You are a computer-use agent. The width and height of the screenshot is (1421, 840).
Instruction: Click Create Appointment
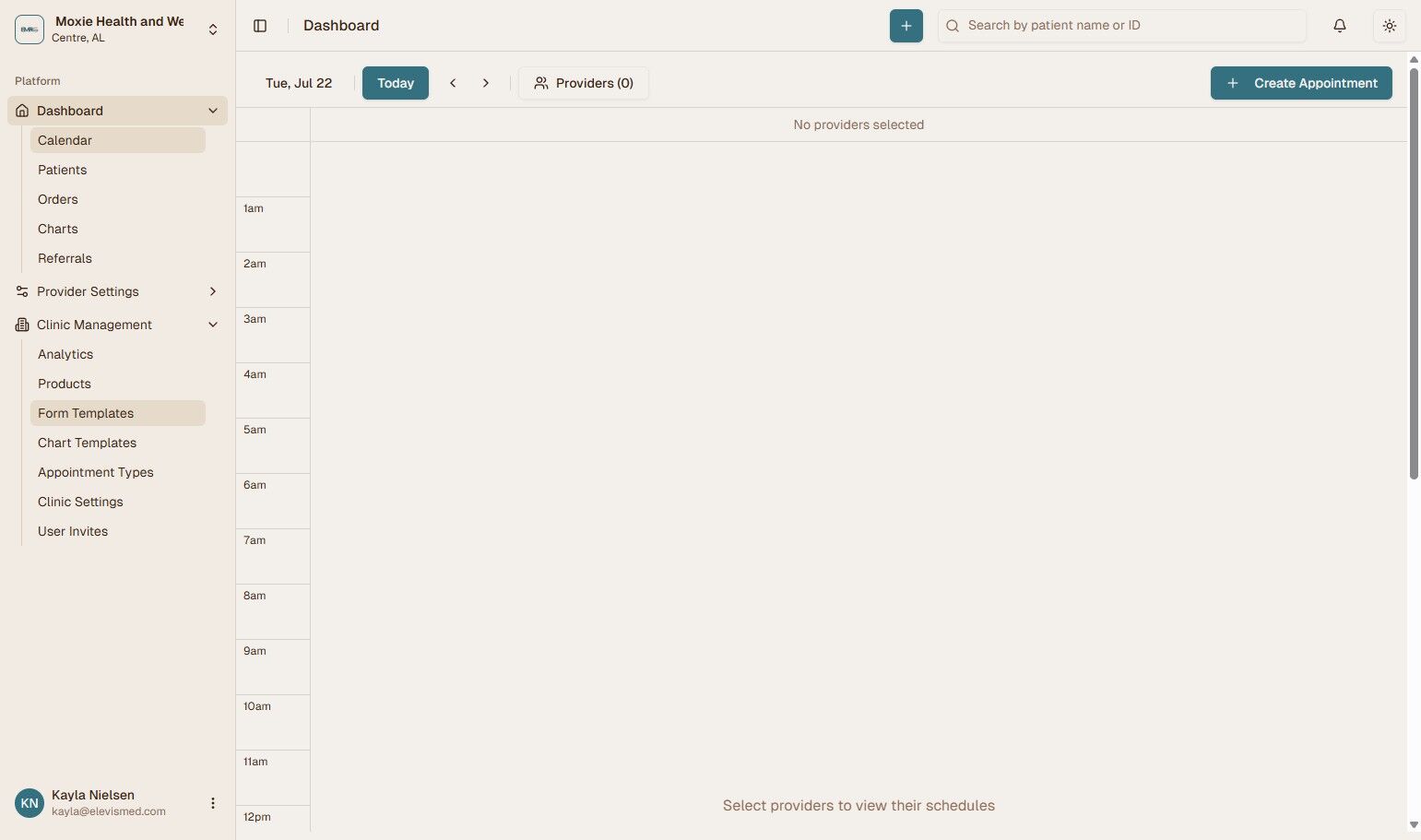(x=1301, y=83)
